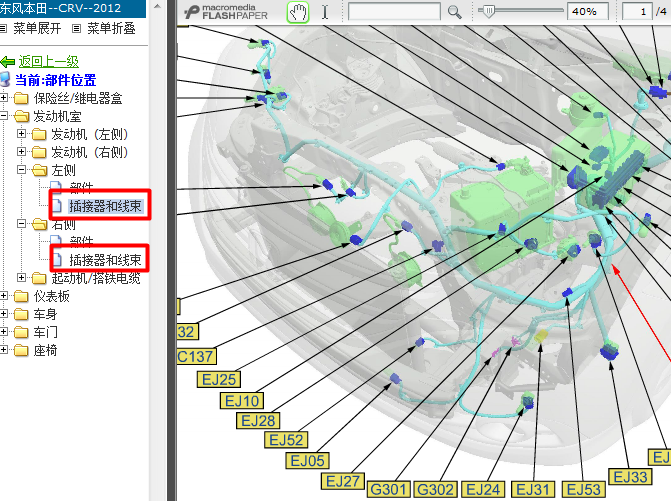This screenshot has height=501, width=671.
Task: Click the FlashPaper search text field
Action: [394, 12]
